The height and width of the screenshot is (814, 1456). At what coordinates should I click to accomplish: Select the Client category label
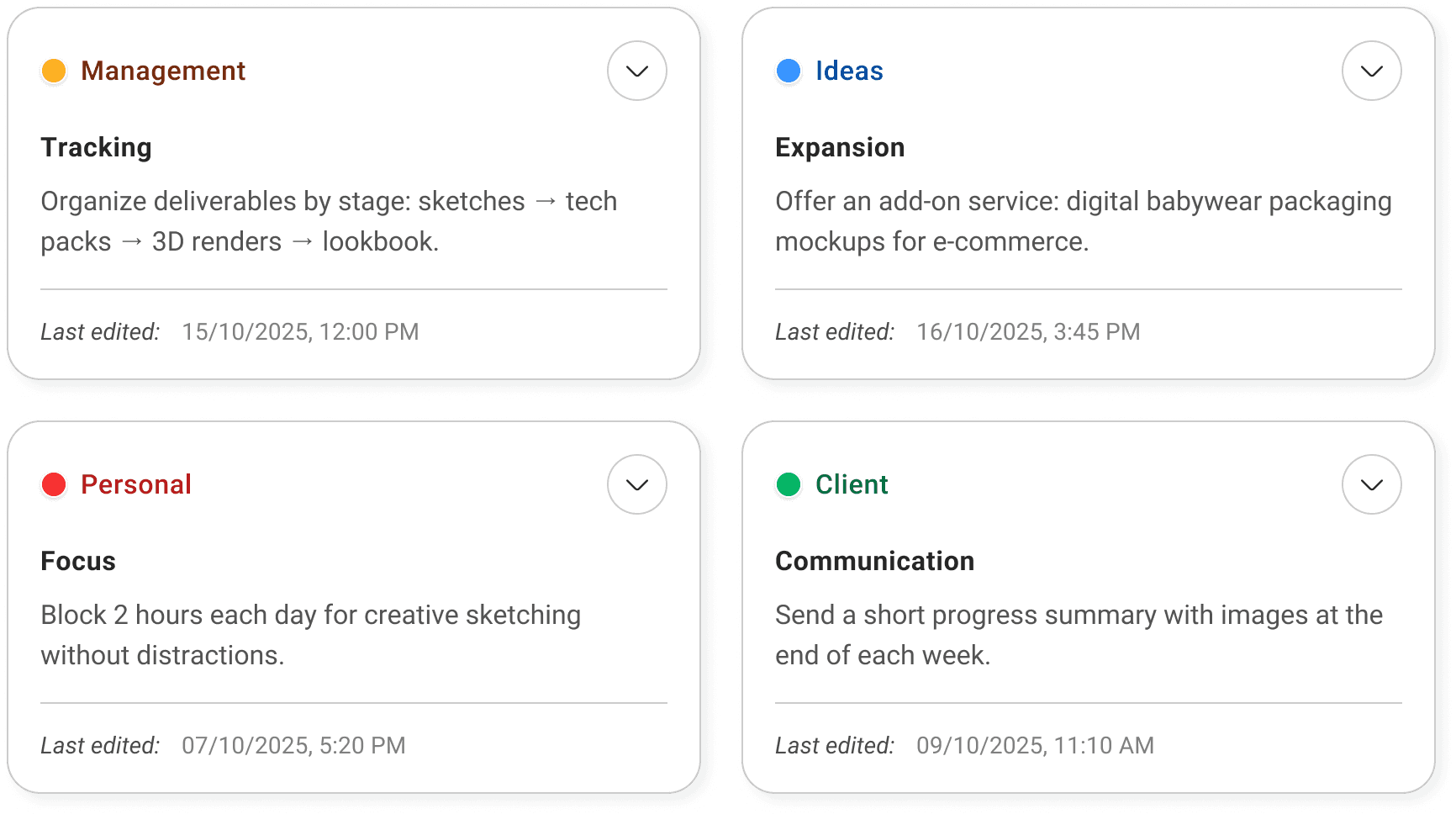[852, 484]
